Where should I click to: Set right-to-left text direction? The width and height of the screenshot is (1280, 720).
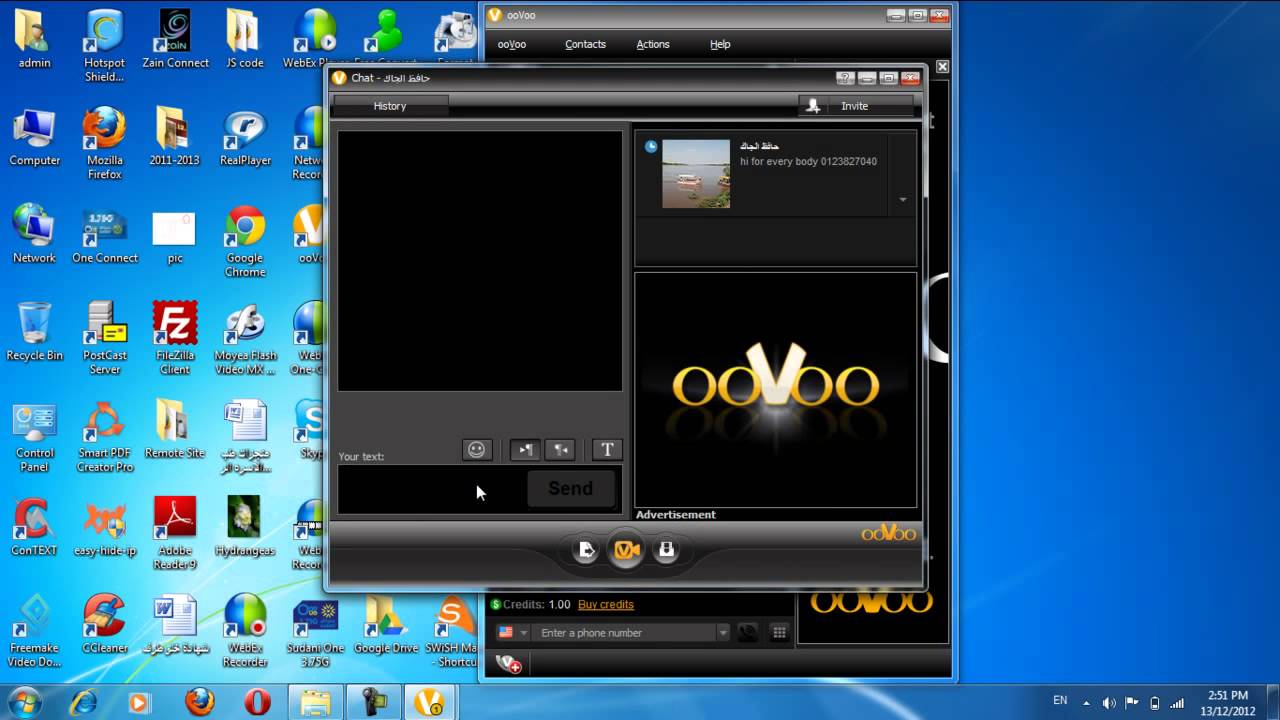click(561, 450)
